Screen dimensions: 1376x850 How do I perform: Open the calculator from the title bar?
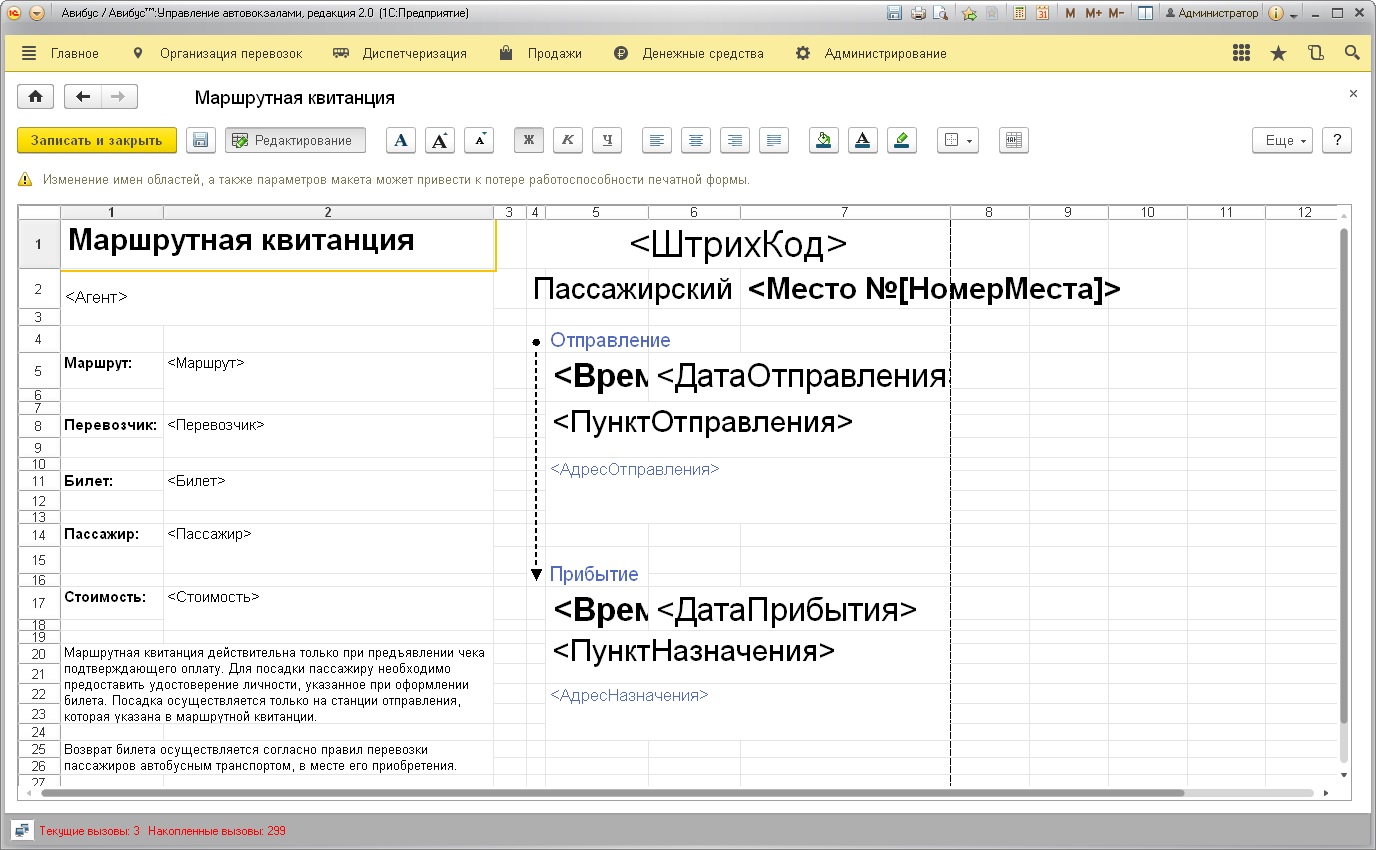click(x=1019, y=14)
